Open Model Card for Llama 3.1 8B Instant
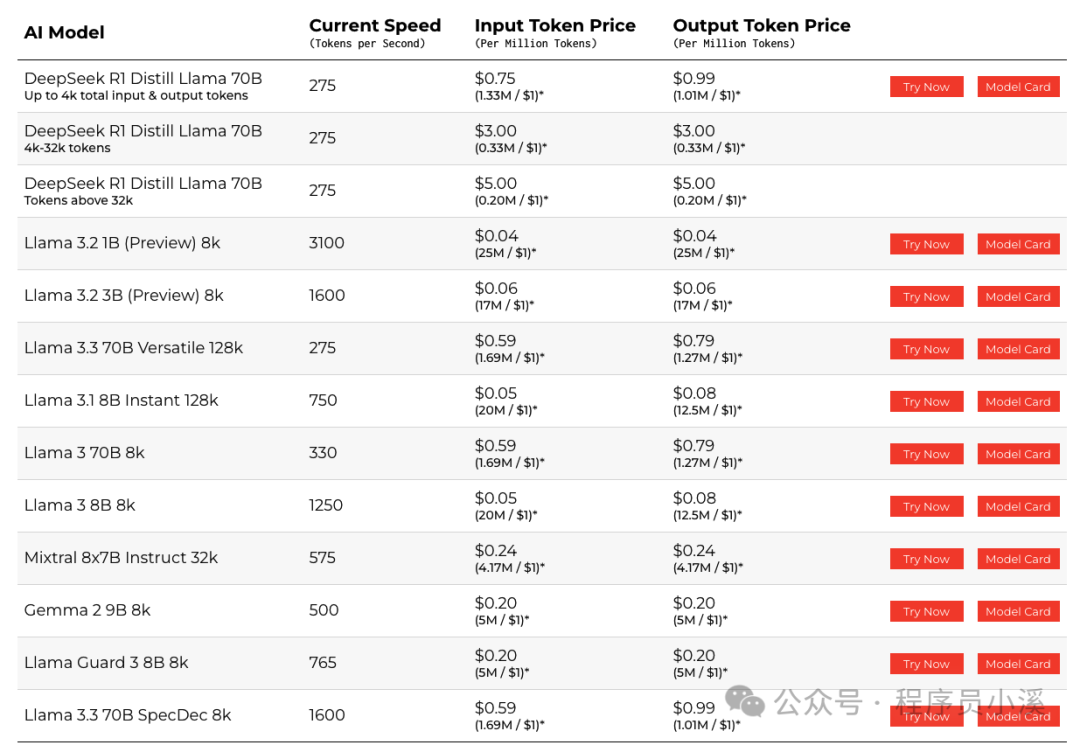The width and height of the screenshot is (1080, 745). click(x=1018, y=401)
